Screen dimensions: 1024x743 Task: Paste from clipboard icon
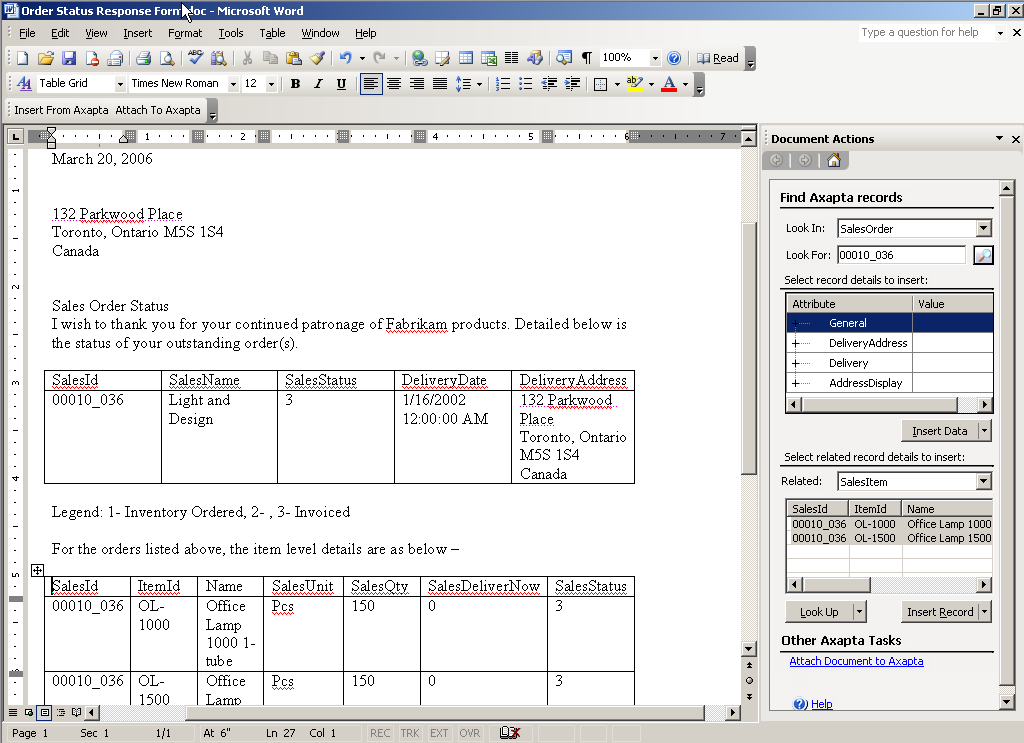(294, 58)
